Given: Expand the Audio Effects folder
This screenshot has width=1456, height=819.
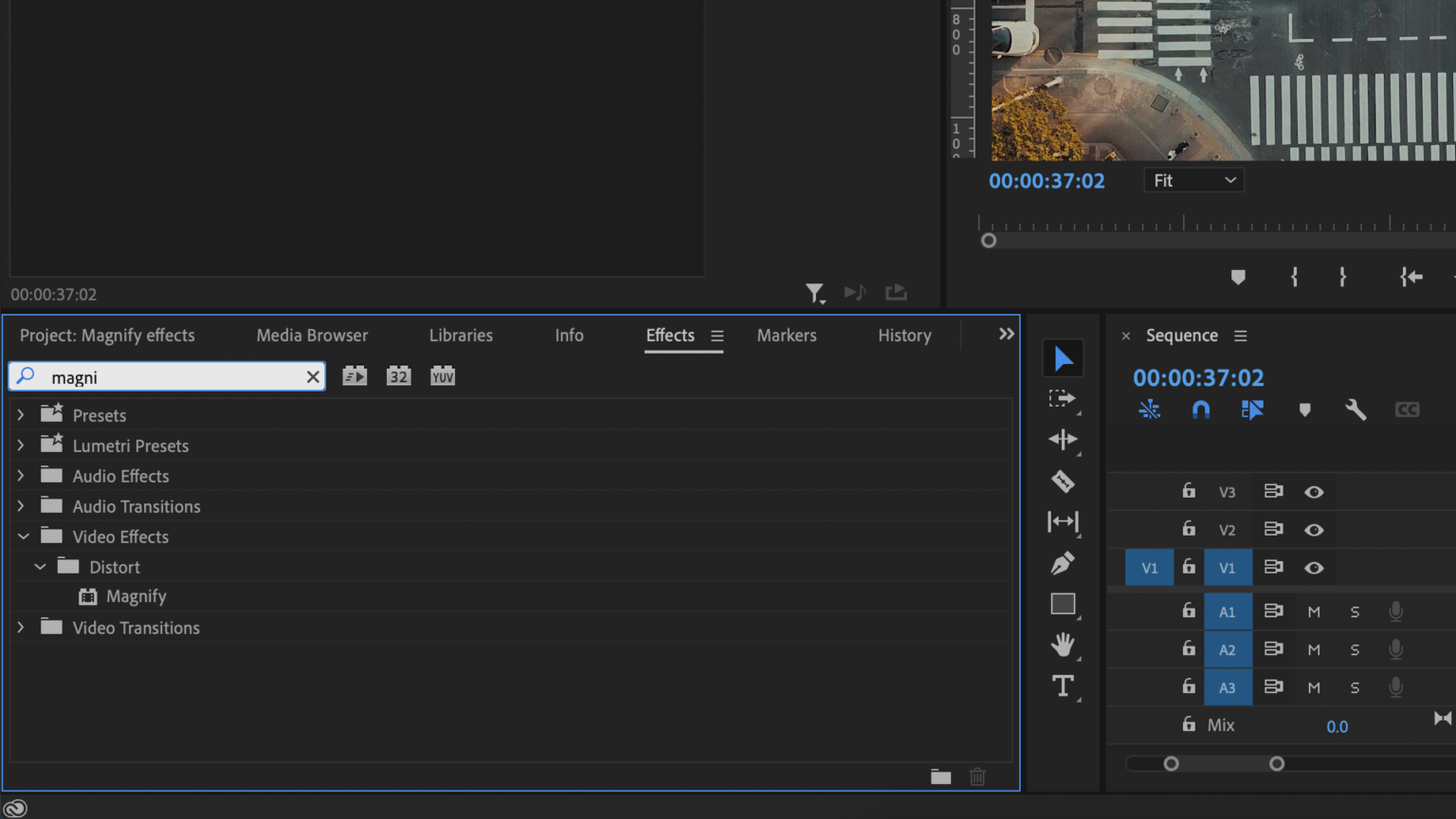Looking at the screenshot, I should 21,476.
